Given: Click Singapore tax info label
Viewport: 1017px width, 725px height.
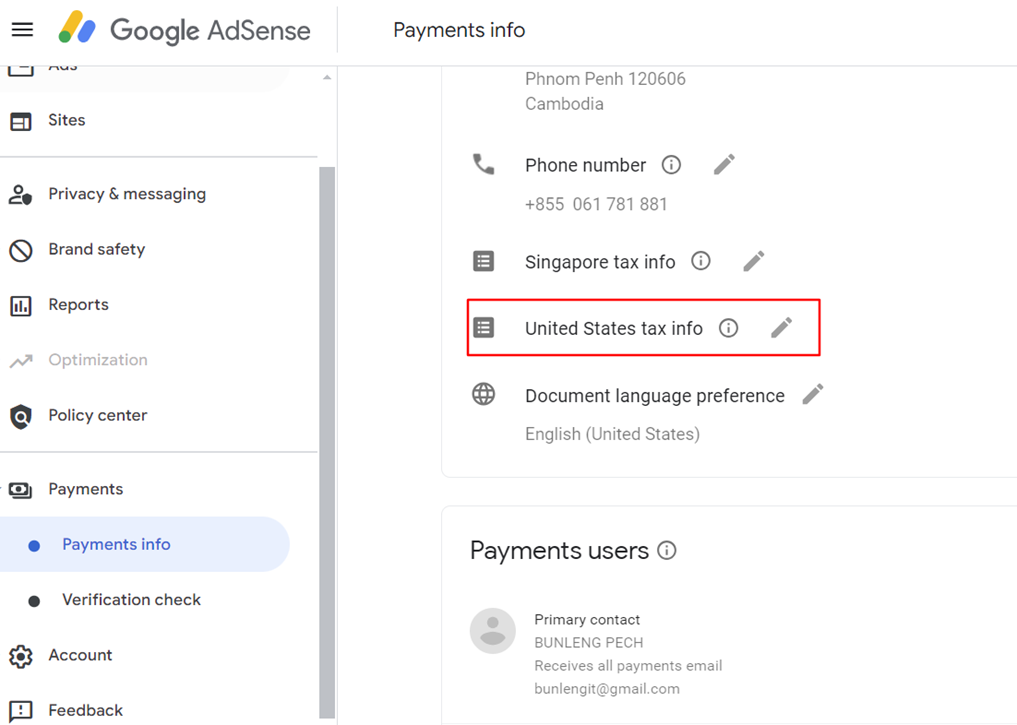Looking at the screenshot, I should click(x=600, y=262).
